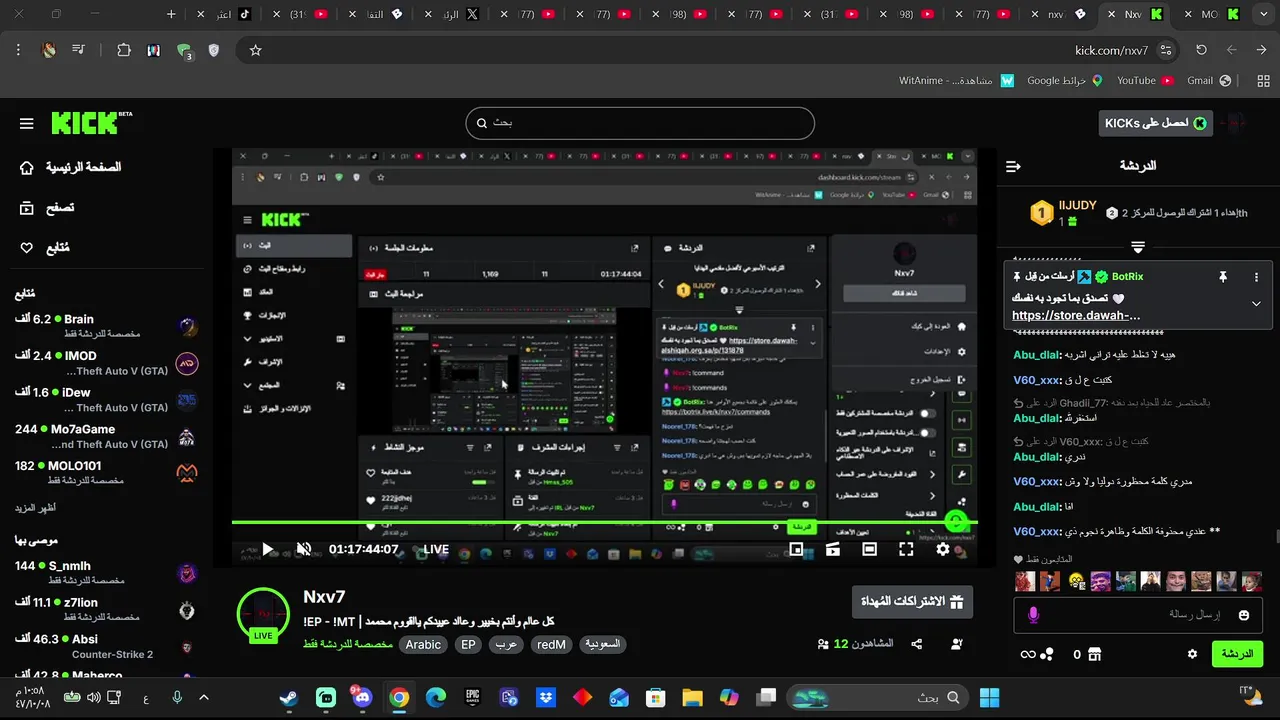Open Nxv7 channel avatar
Viewport: 1280px width, 720px height.
tap(263, 614)
